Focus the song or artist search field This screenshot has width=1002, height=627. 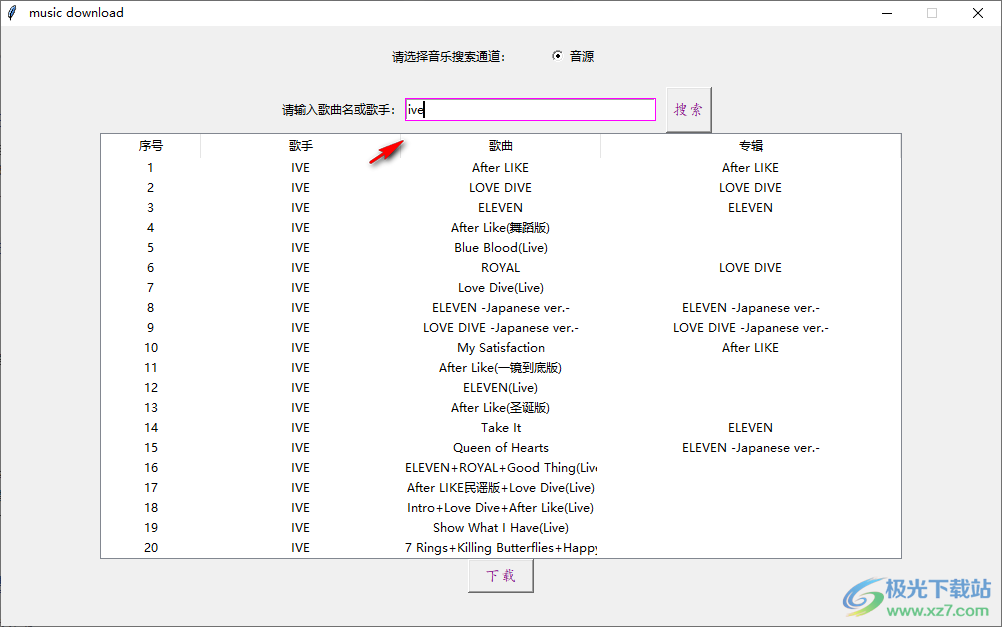coord(530,110)
